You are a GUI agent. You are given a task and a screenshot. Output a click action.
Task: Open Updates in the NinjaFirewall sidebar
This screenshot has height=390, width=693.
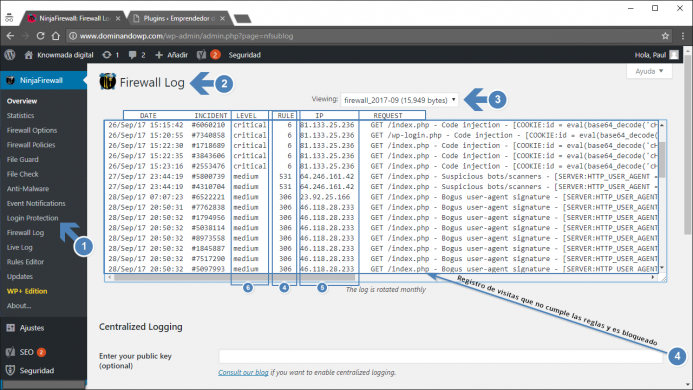(x=20, y=276)
